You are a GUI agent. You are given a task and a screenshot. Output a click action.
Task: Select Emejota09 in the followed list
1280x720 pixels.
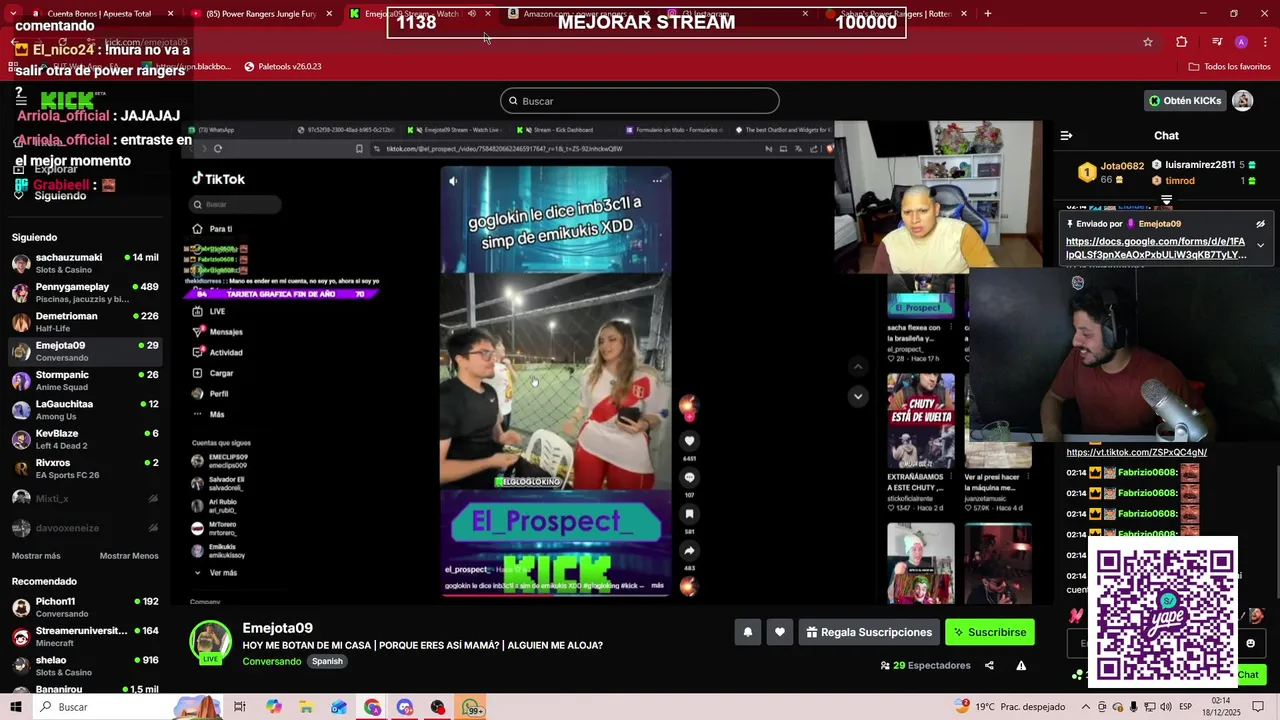[85, 351]
